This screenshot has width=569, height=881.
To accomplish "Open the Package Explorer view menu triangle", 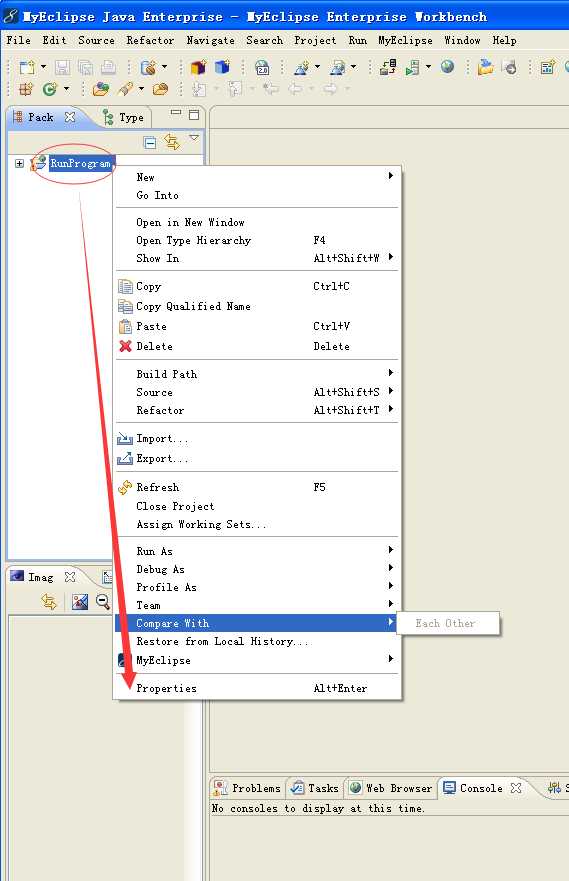I will [194, 137].
